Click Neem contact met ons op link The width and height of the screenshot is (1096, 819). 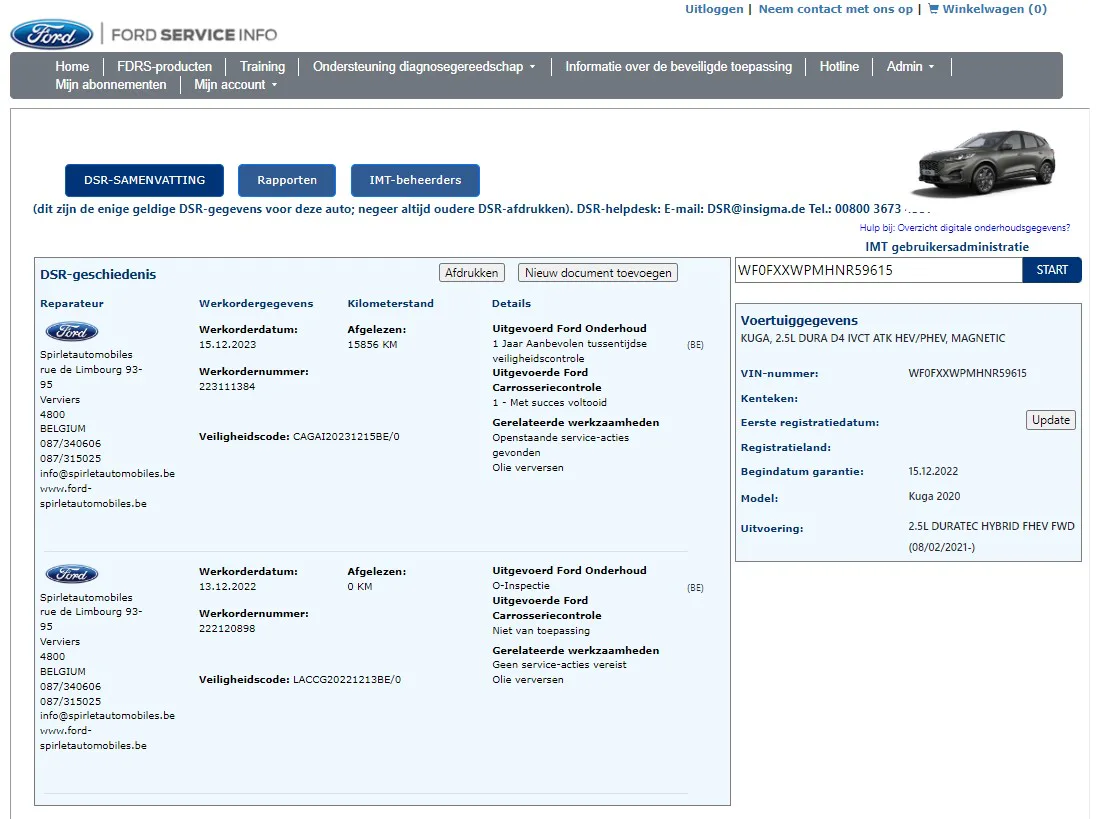pyautogui.click(x=835, y=9)
